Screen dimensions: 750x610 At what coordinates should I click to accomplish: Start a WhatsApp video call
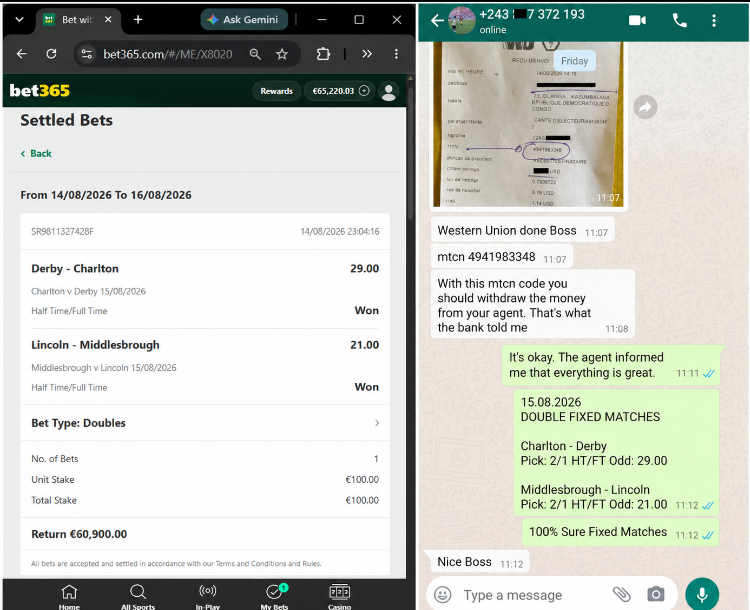click(x=638, y=20)
